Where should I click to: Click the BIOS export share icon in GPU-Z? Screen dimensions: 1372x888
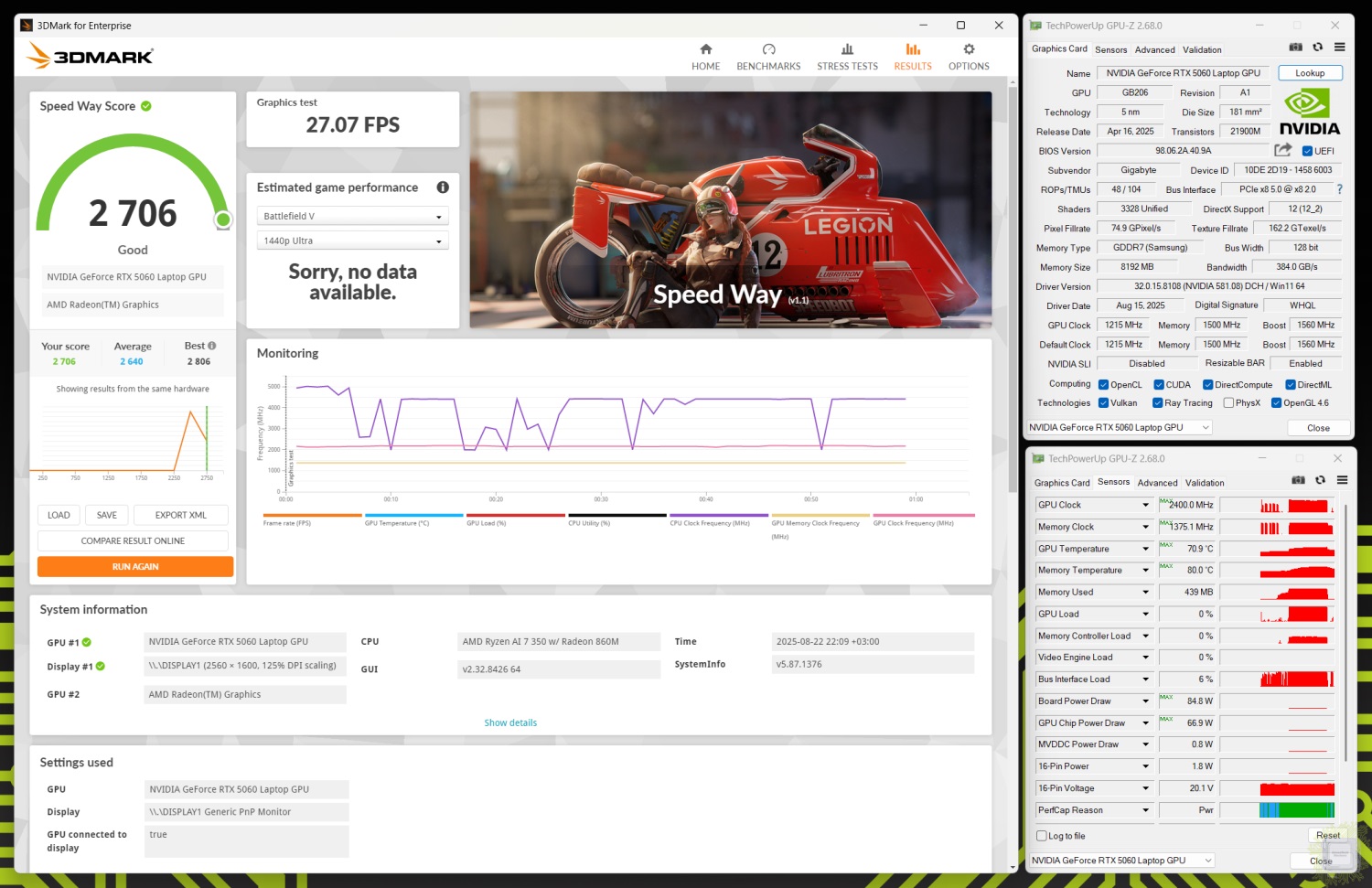1283,150
